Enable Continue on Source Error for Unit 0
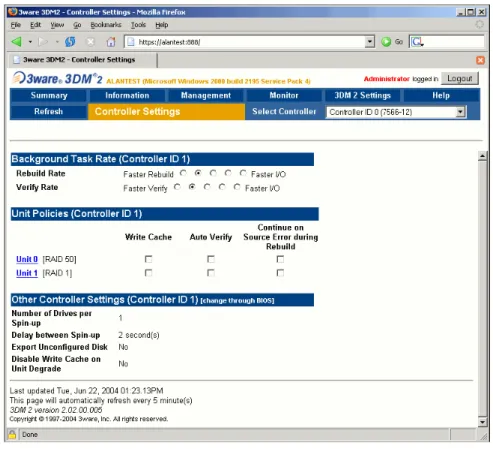The width and height of the screenshot is (493, 449). click(280, 259)
